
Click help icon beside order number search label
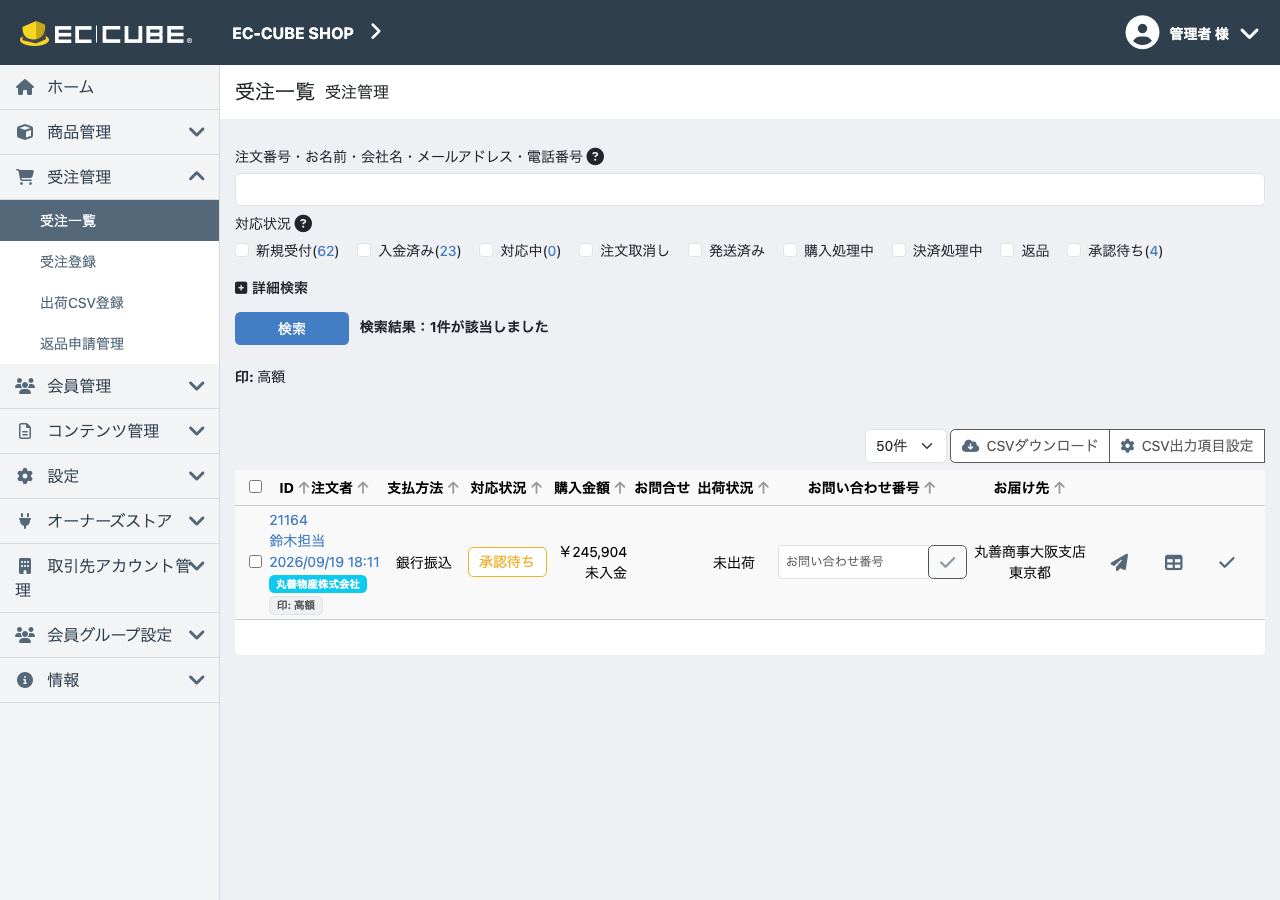pos(595,156)
